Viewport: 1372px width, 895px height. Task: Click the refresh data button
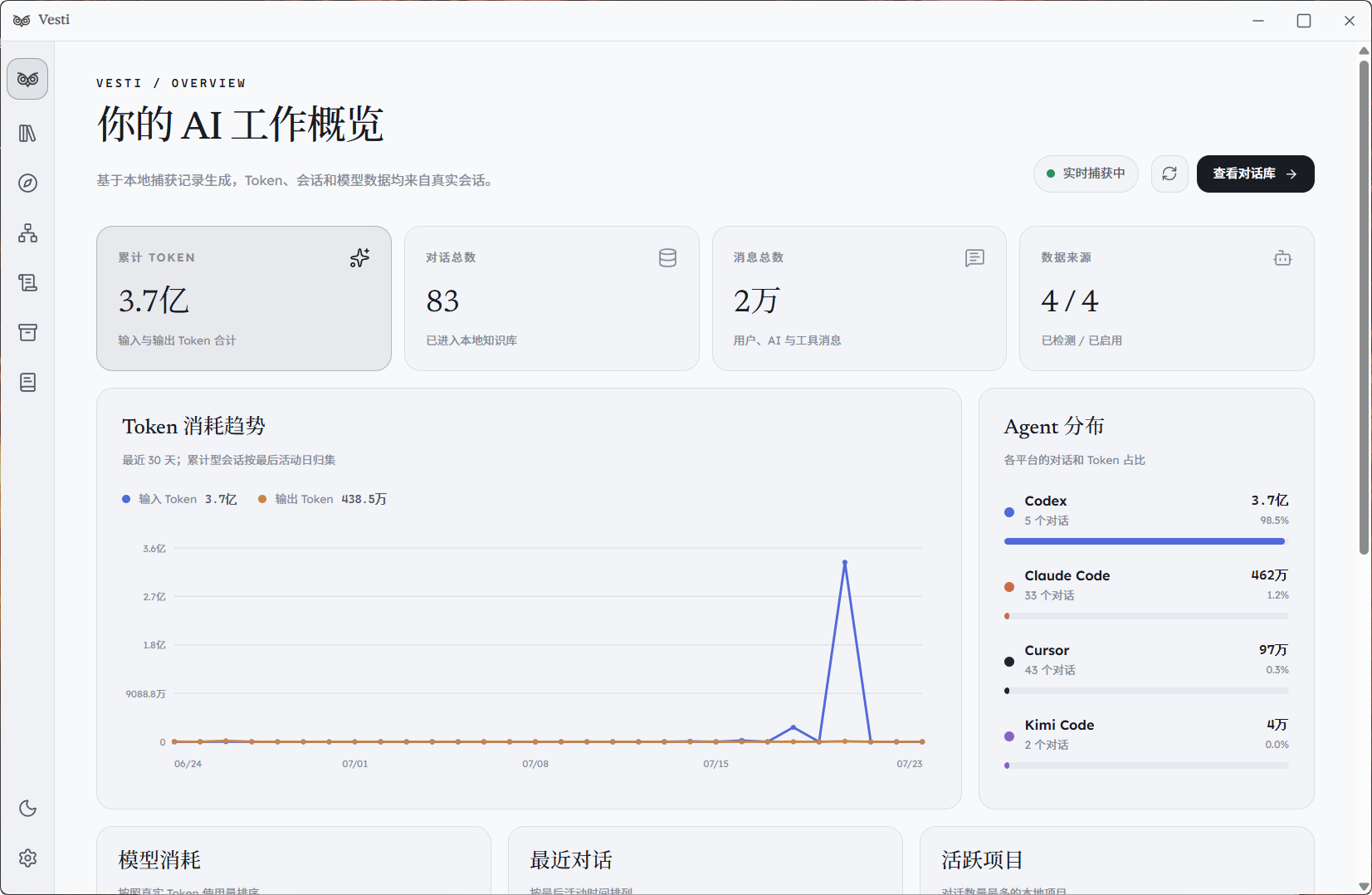(1169, 174)
